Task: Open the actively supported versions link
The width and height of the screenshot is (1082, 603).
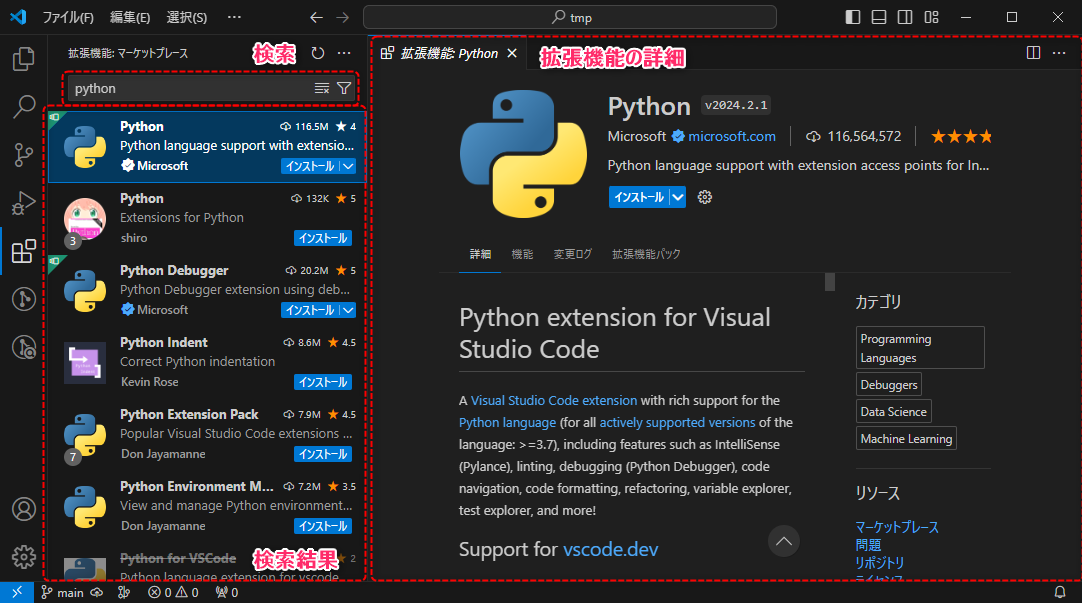Action: point(678,422)
